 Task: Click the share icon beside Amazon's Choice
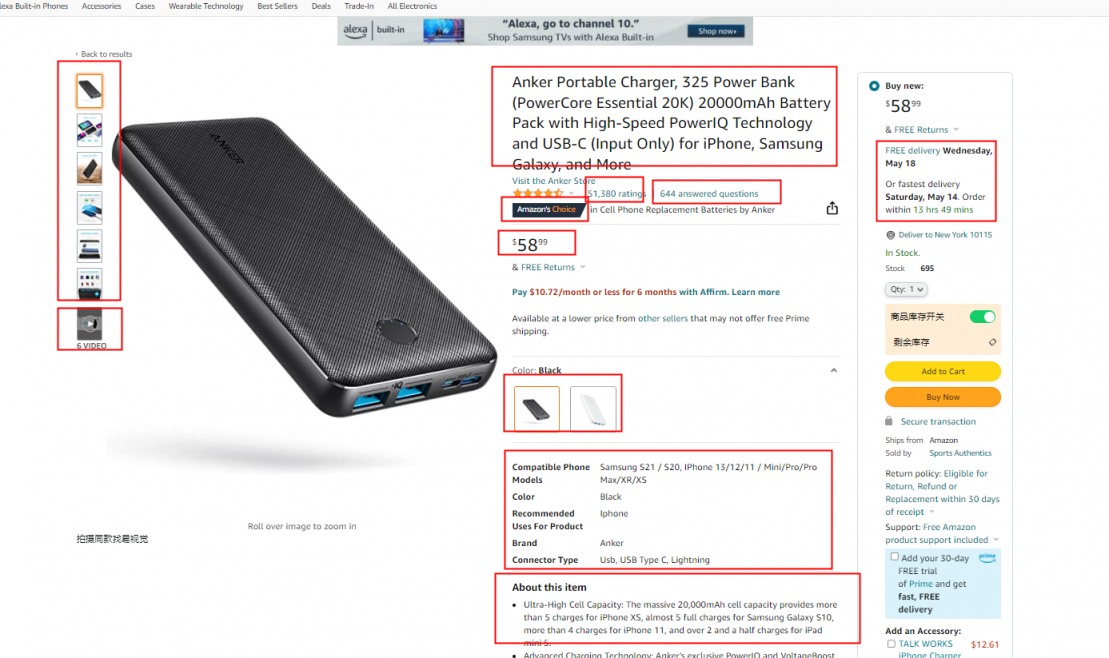click(832, 208)
